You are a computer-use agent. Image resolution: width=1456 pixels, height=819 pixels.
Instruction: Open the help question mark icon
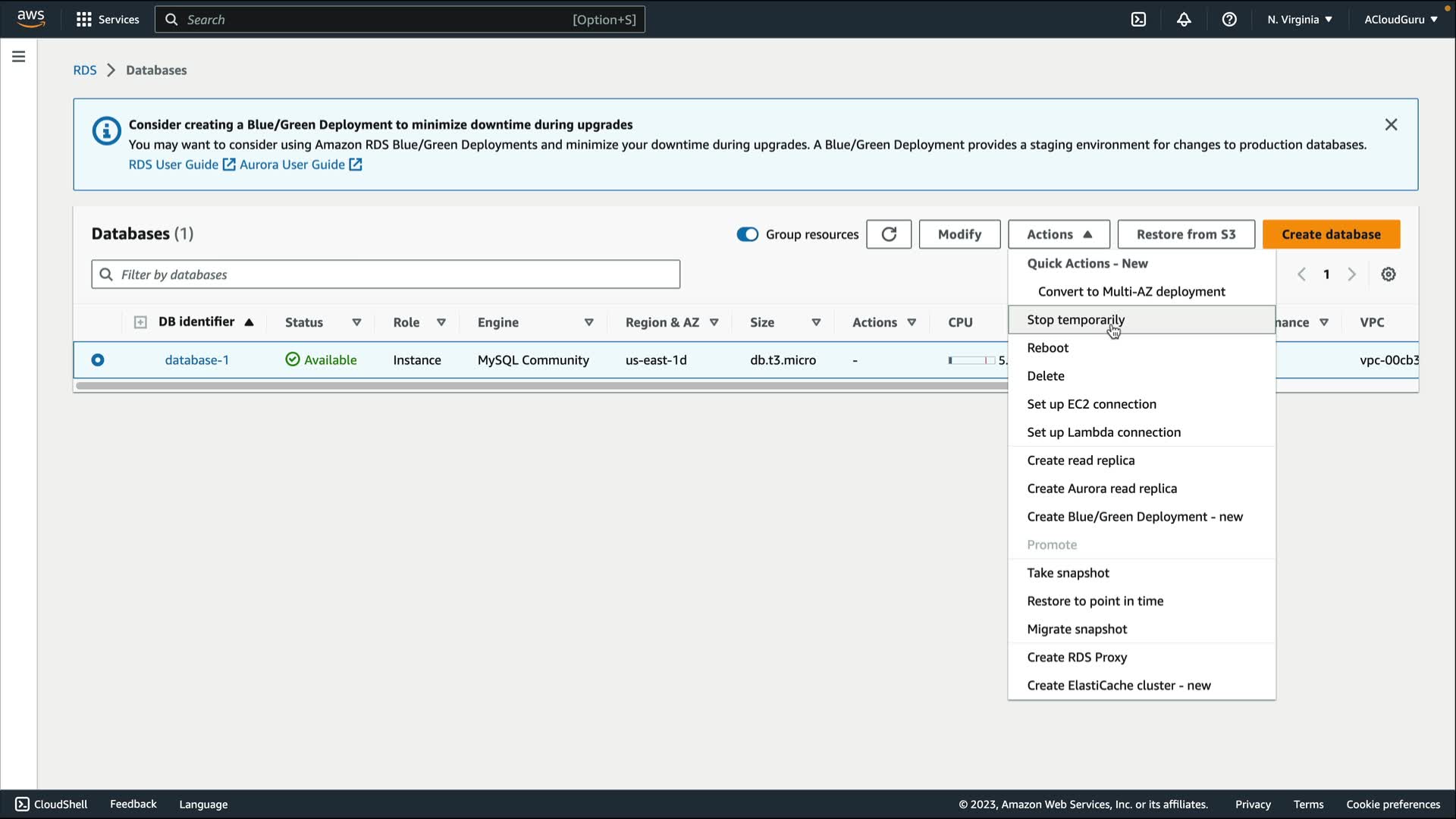1229,20
